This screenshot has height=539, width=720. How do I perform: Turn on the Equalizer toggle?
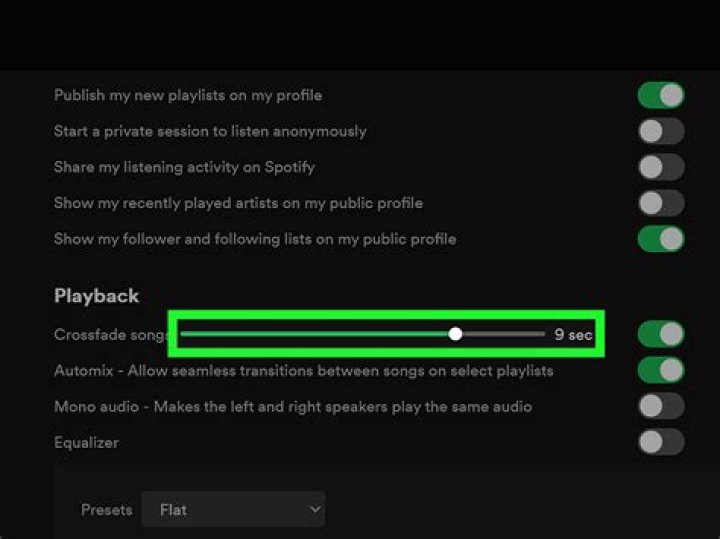pos(661,442)
